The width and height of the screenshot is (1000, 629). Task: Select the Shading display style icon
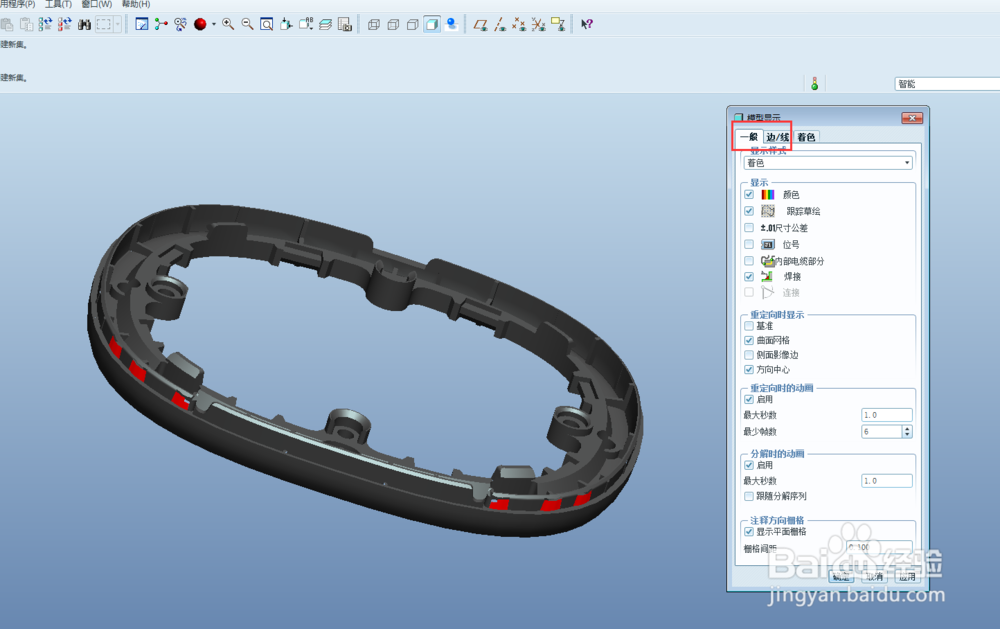[432, 24]
